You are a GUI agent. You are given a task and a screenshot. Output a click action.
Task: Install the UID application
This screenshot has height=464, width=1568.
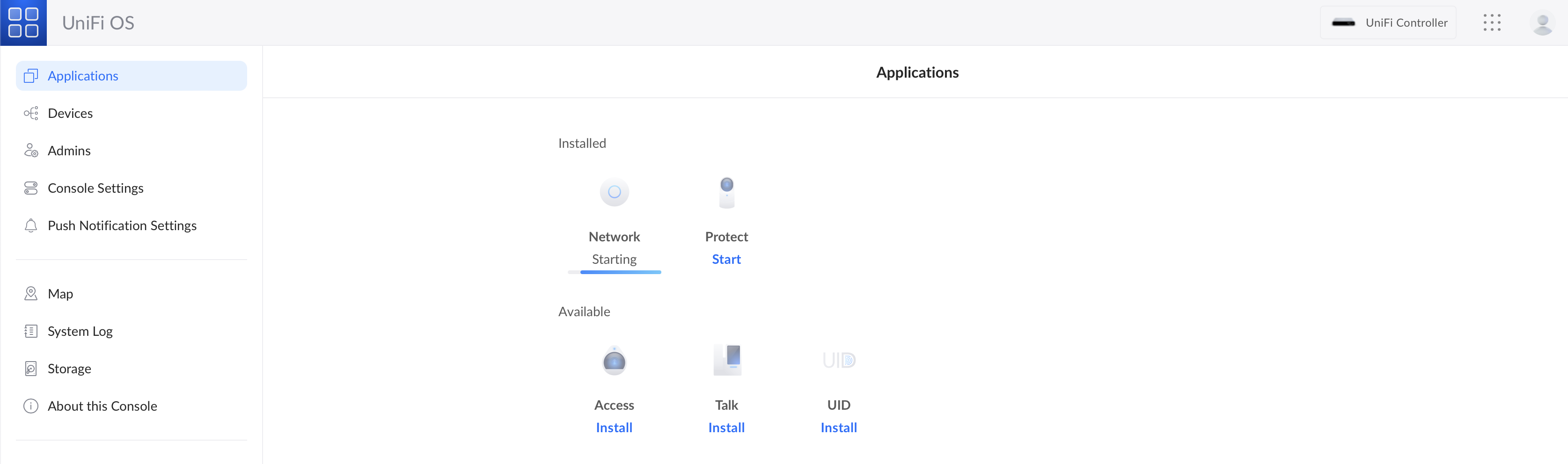tap(838, 428)
